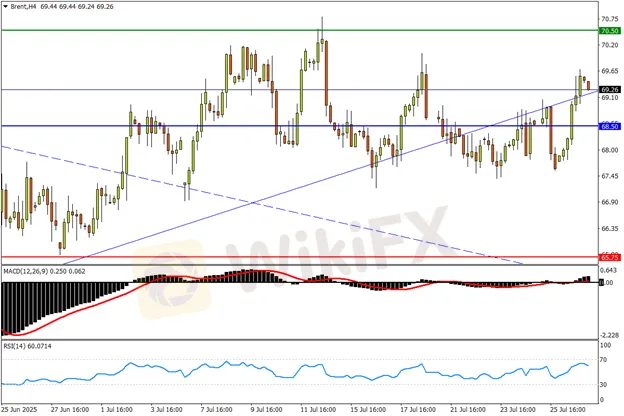Click the 66.90 price axis value
624x416 pixels.
610,202
